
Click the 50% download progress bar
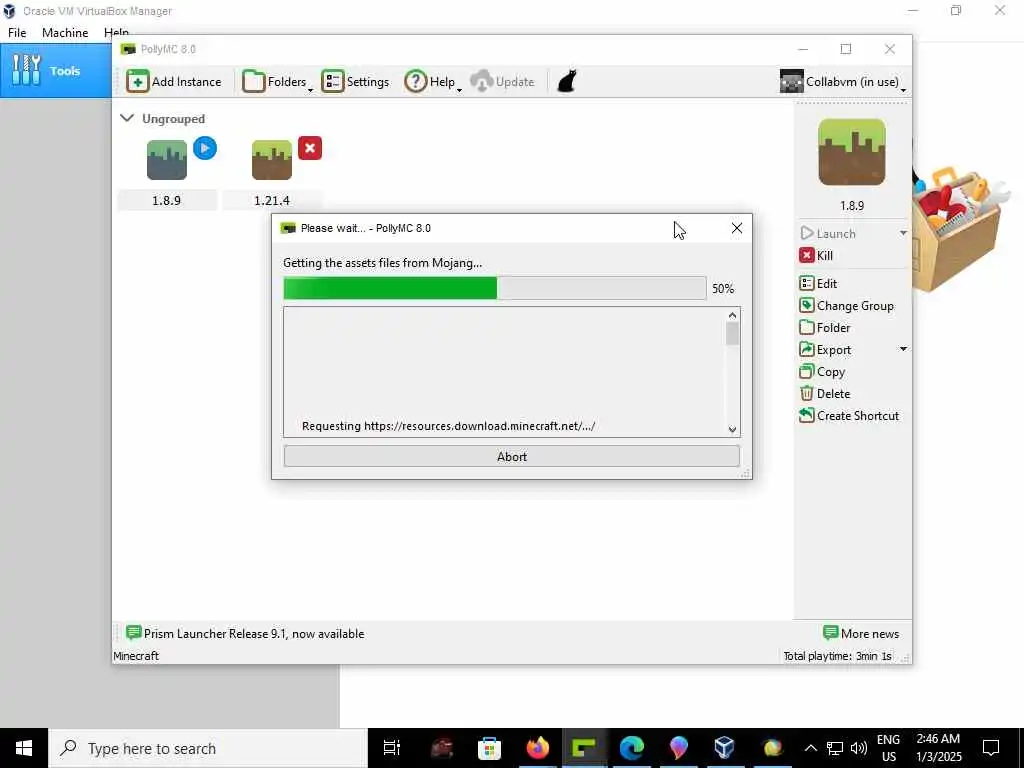point(494,288)
